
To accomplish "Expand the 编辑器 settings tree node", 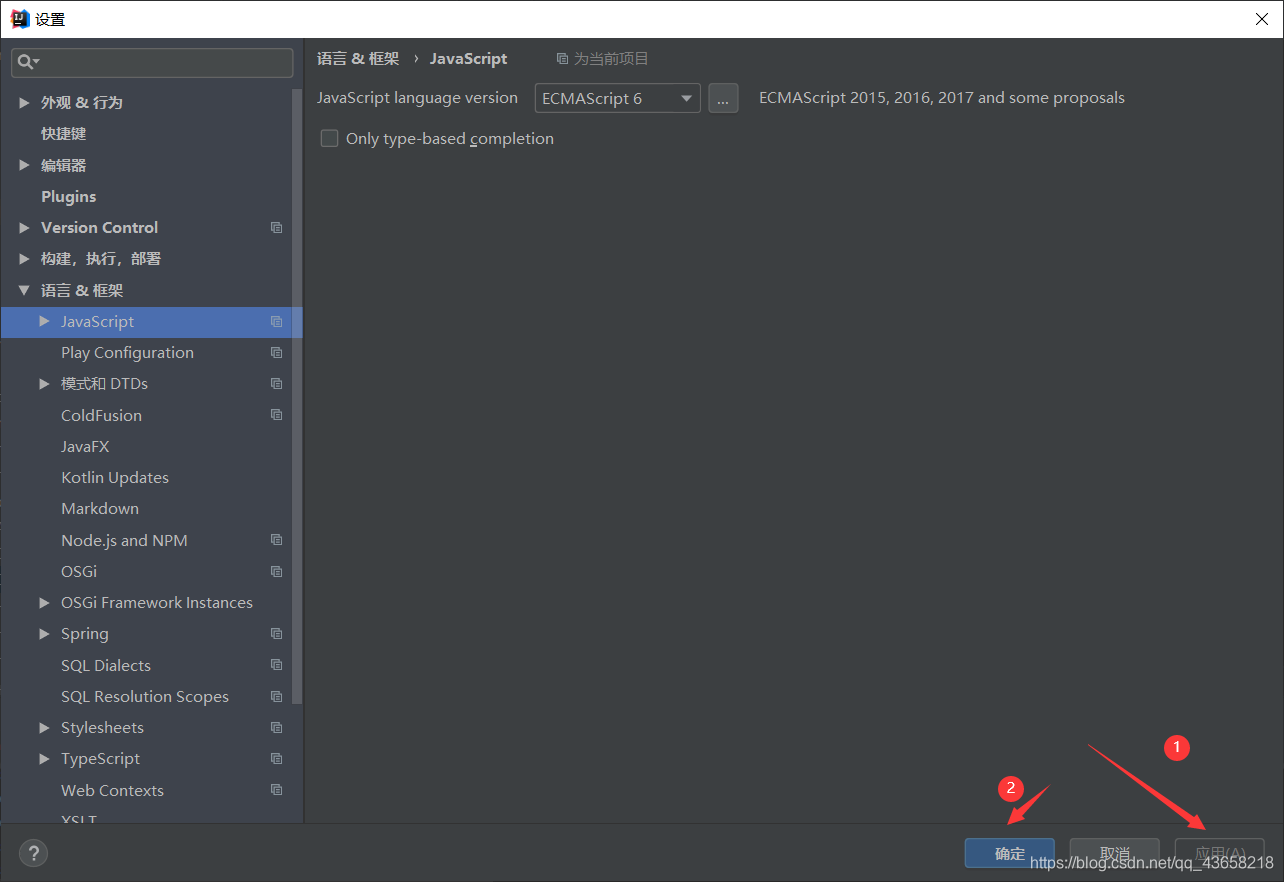I will pyautogui.click(x=24, y=164).
